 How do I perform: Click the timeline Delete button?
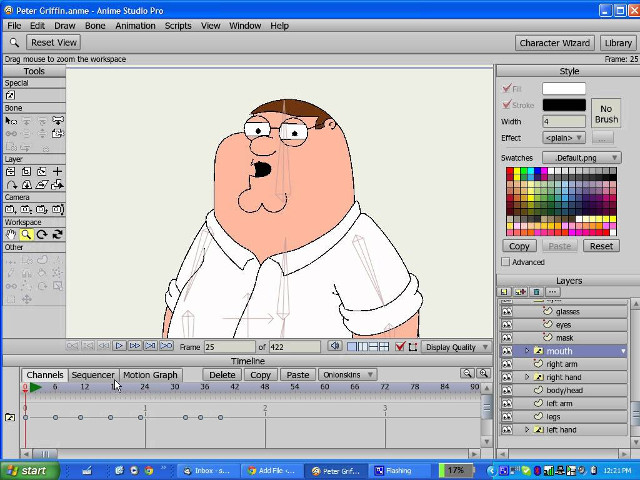[222, 375]
